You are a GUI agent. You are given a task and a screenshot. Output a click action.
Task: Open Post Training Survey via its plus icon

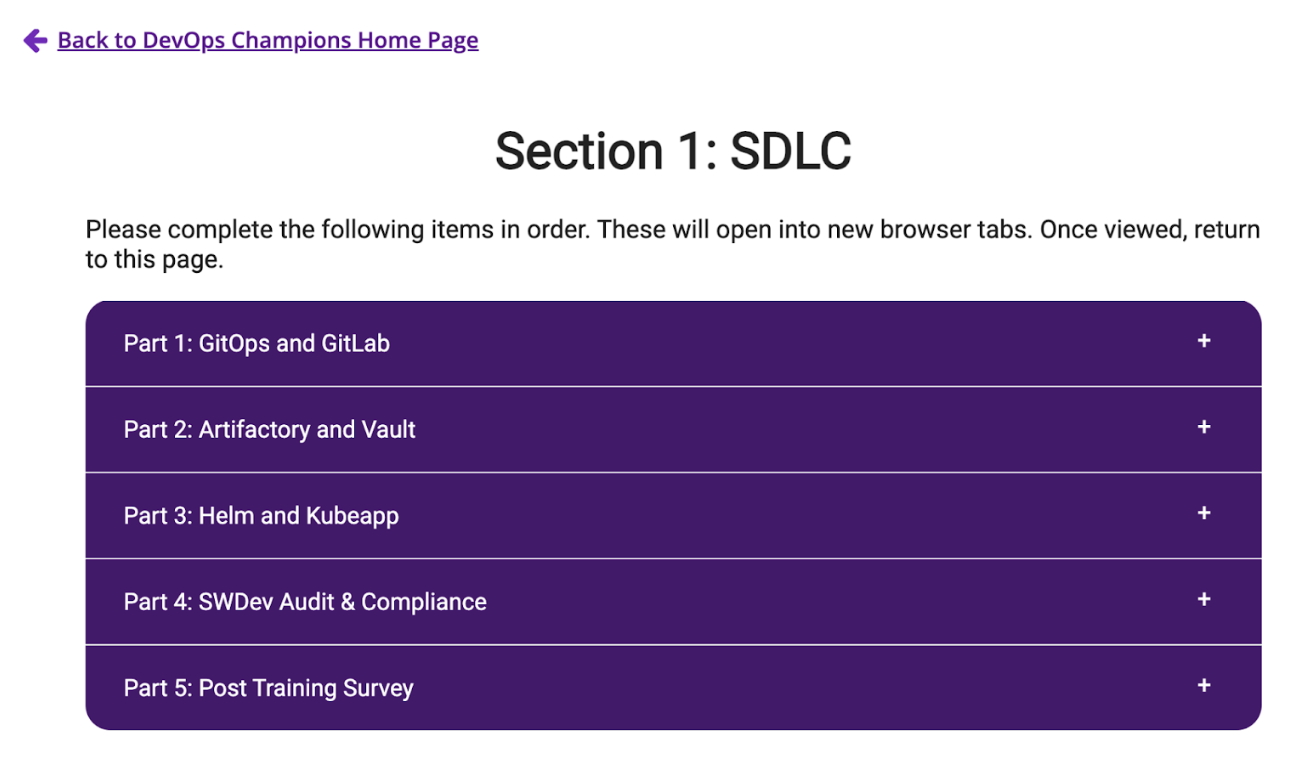coord(1204,685)
